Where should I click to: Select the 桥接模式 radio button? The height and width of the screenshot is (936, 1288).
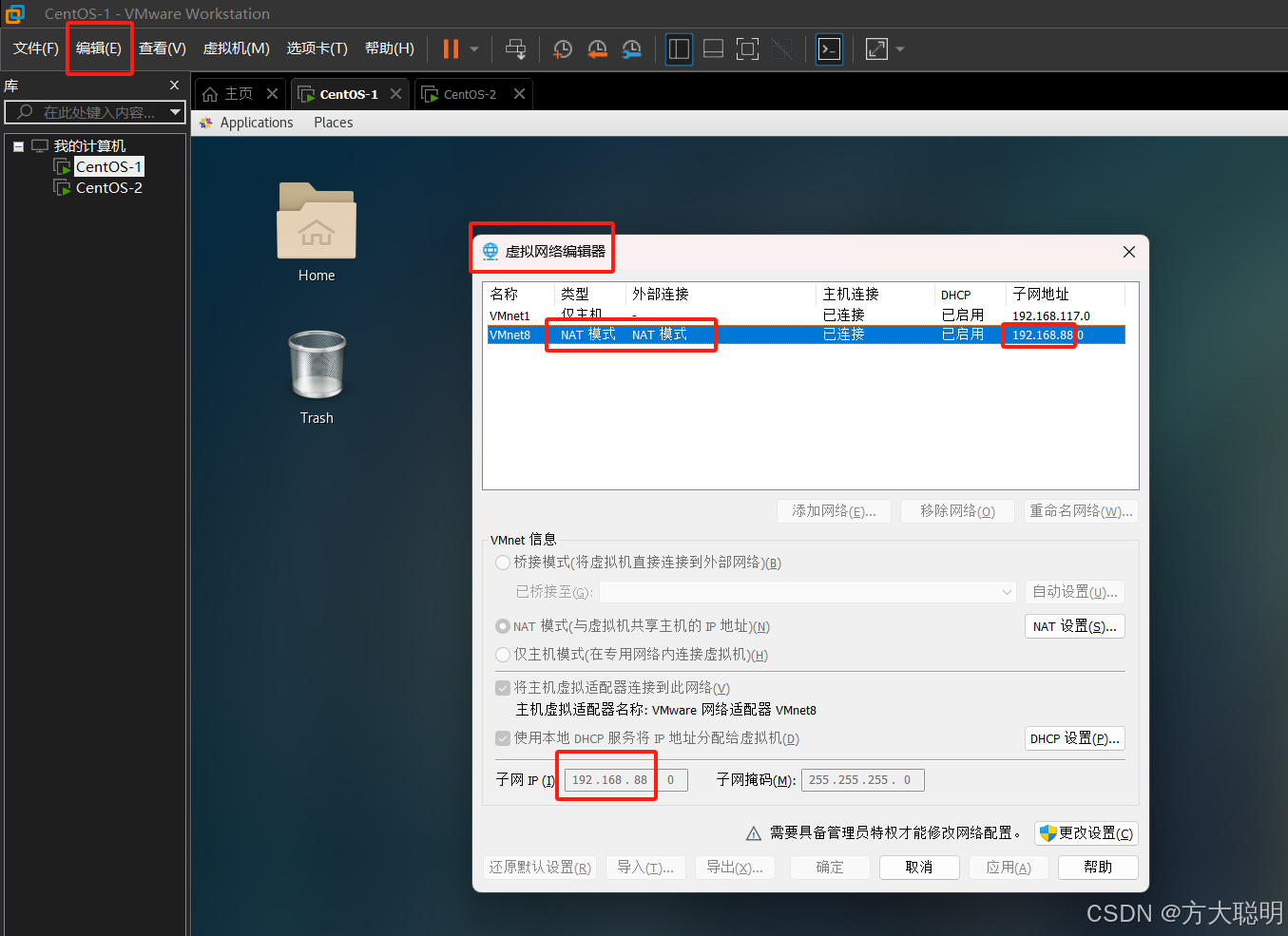(503, 563)
